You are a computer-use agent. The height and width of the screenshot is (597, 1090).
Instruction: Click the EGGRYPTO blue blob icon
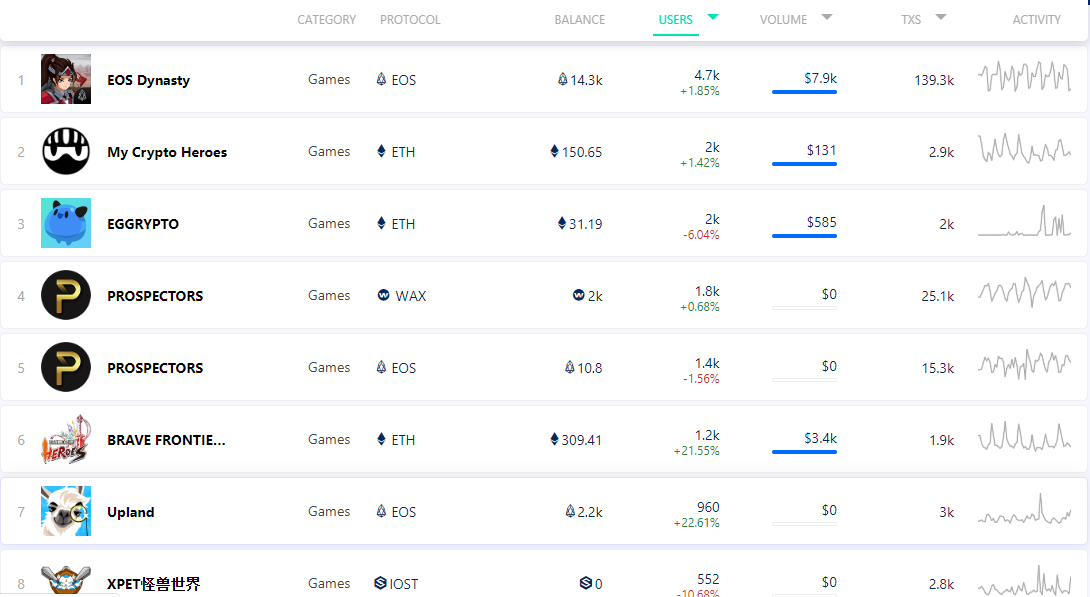(x=66, y=223)
